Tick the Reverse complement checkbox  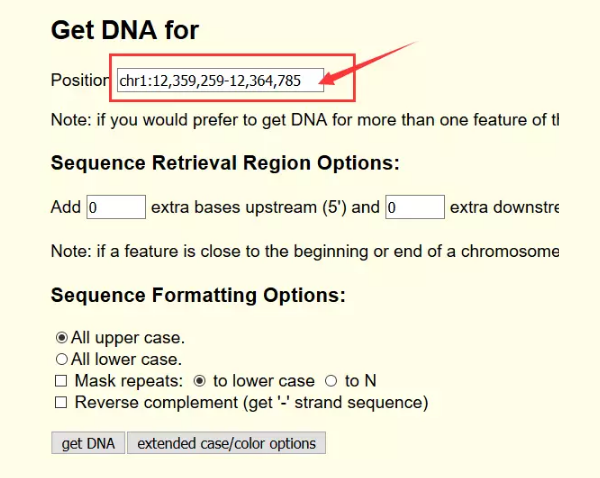[62, 403]
